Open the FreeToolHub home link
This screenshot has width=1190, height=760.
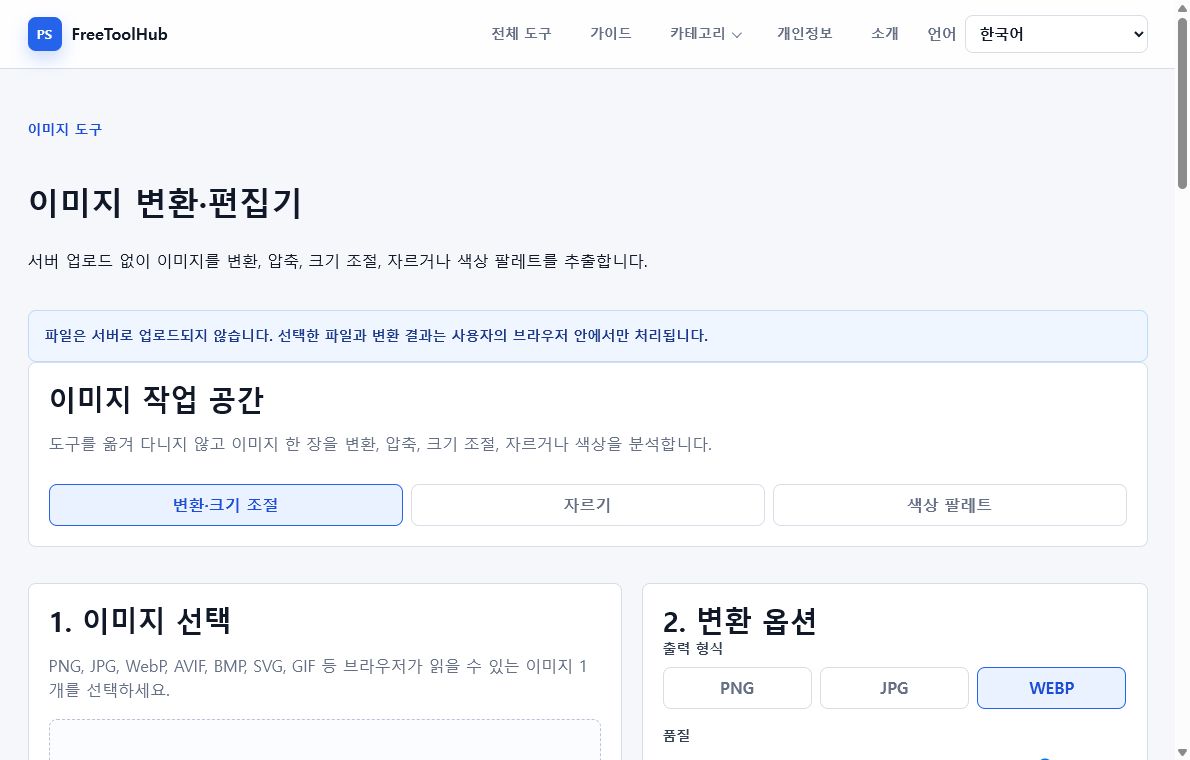(x=119, y=34)
